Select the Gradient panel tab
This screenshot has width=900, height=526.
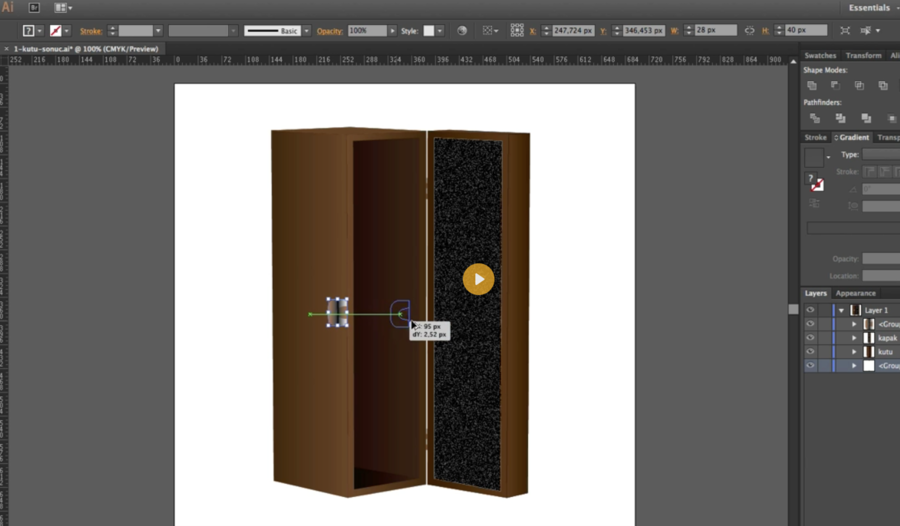(852, 137)
